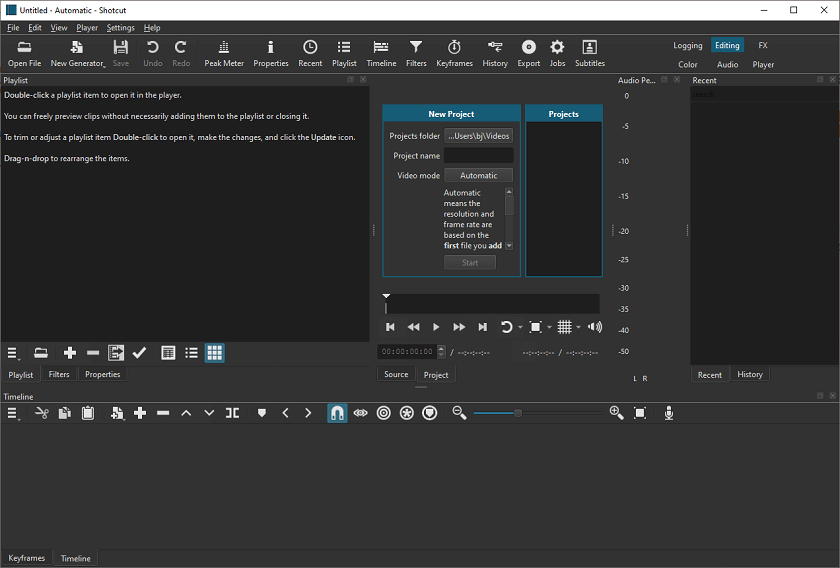
Task: Click the timeline Overwrite down-arrow icon
Action: point(209,413)
